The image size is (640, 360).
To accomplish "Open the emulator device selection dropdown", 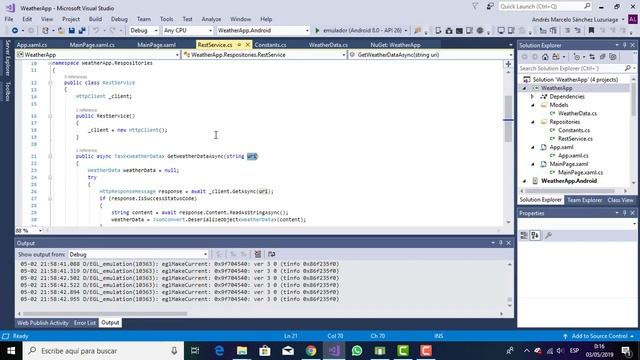I will [406, 31].
